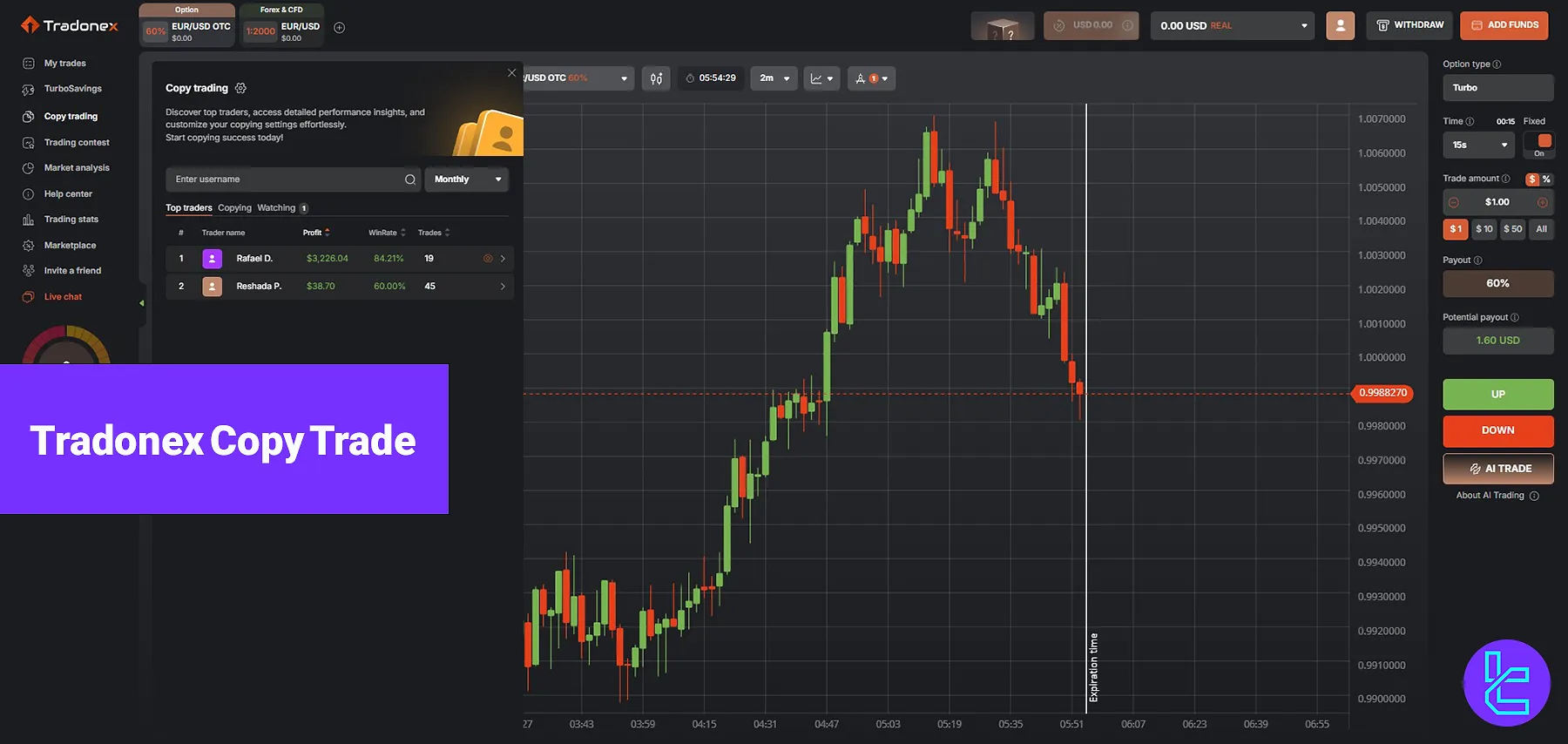This screenshot has width=1568, height=744.
Task: Click the bonus balance info icon
Action: coord(1127,25)
